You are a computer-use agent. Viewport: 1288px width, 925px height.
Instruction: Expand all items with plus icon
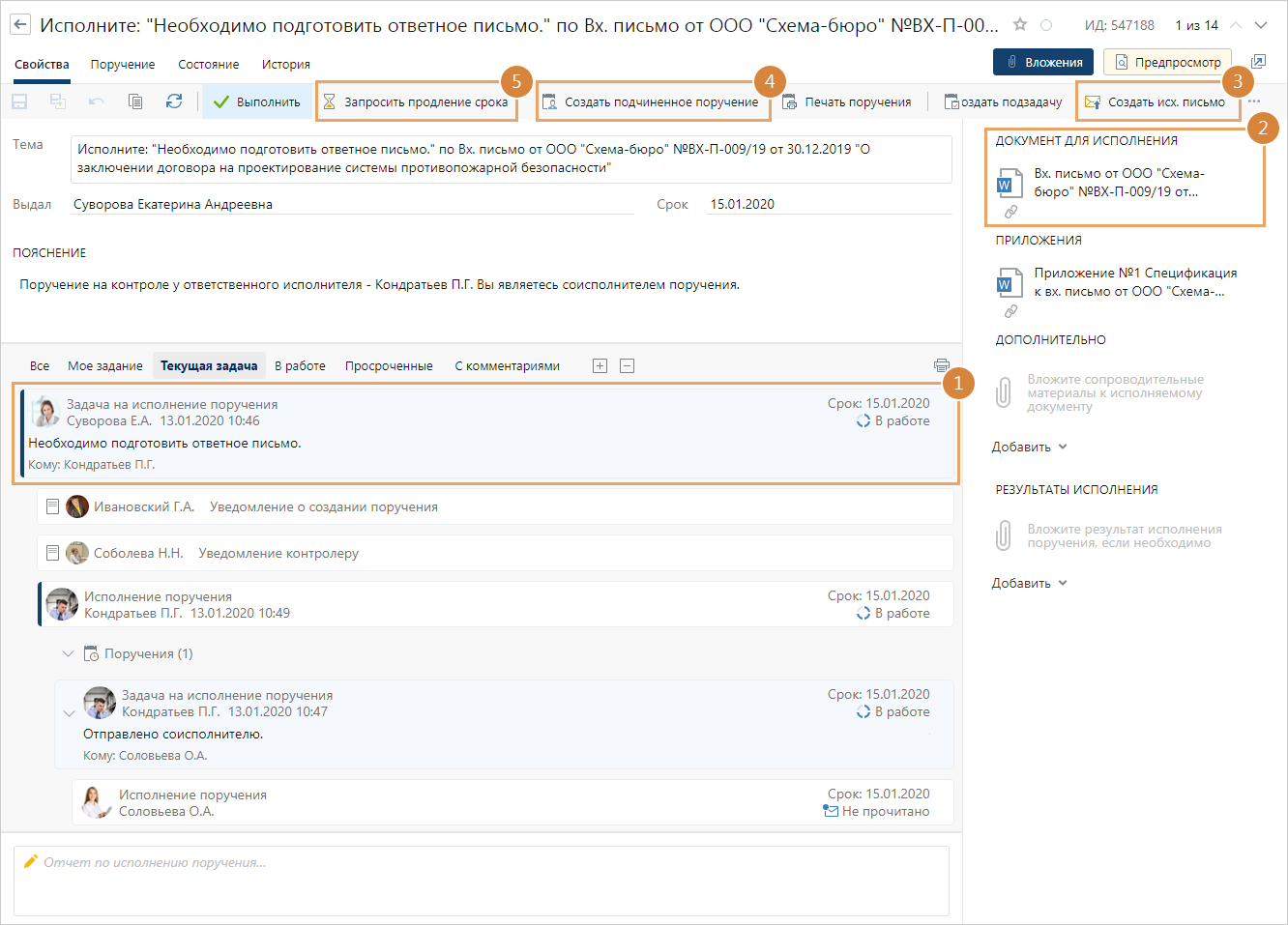600,365
